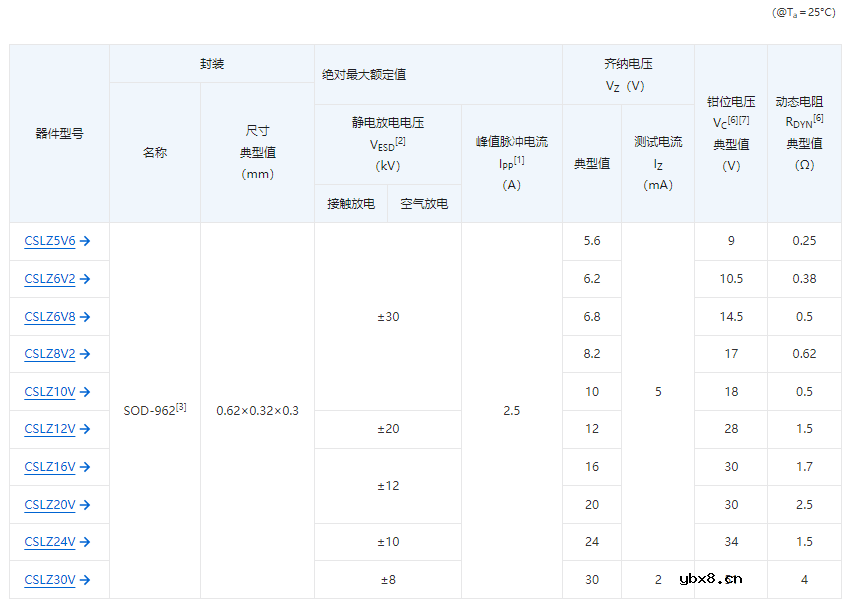This screenshot has height=609, width=858.
Task: Click the arrow icon next to CSLZ20V
Action: [x=85, y=504]
